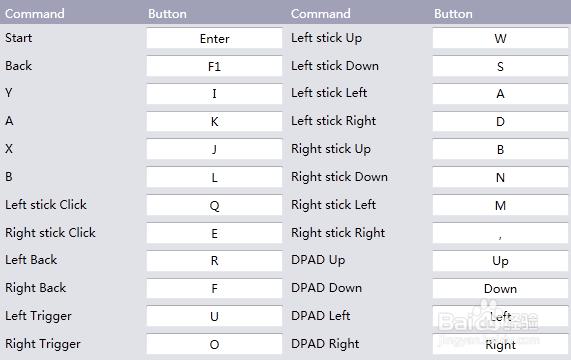Select Left stick Click field showing Q
The height and width of the screenshot is (360, 571).
coord(214,205)
